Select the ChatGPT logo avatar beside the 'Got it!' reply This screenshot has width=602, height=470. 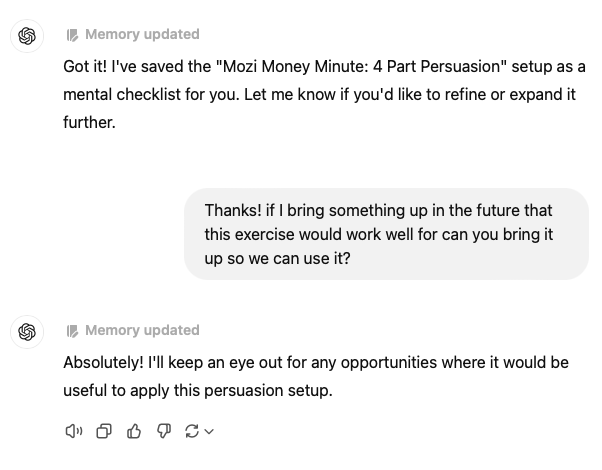pos(27,36)
